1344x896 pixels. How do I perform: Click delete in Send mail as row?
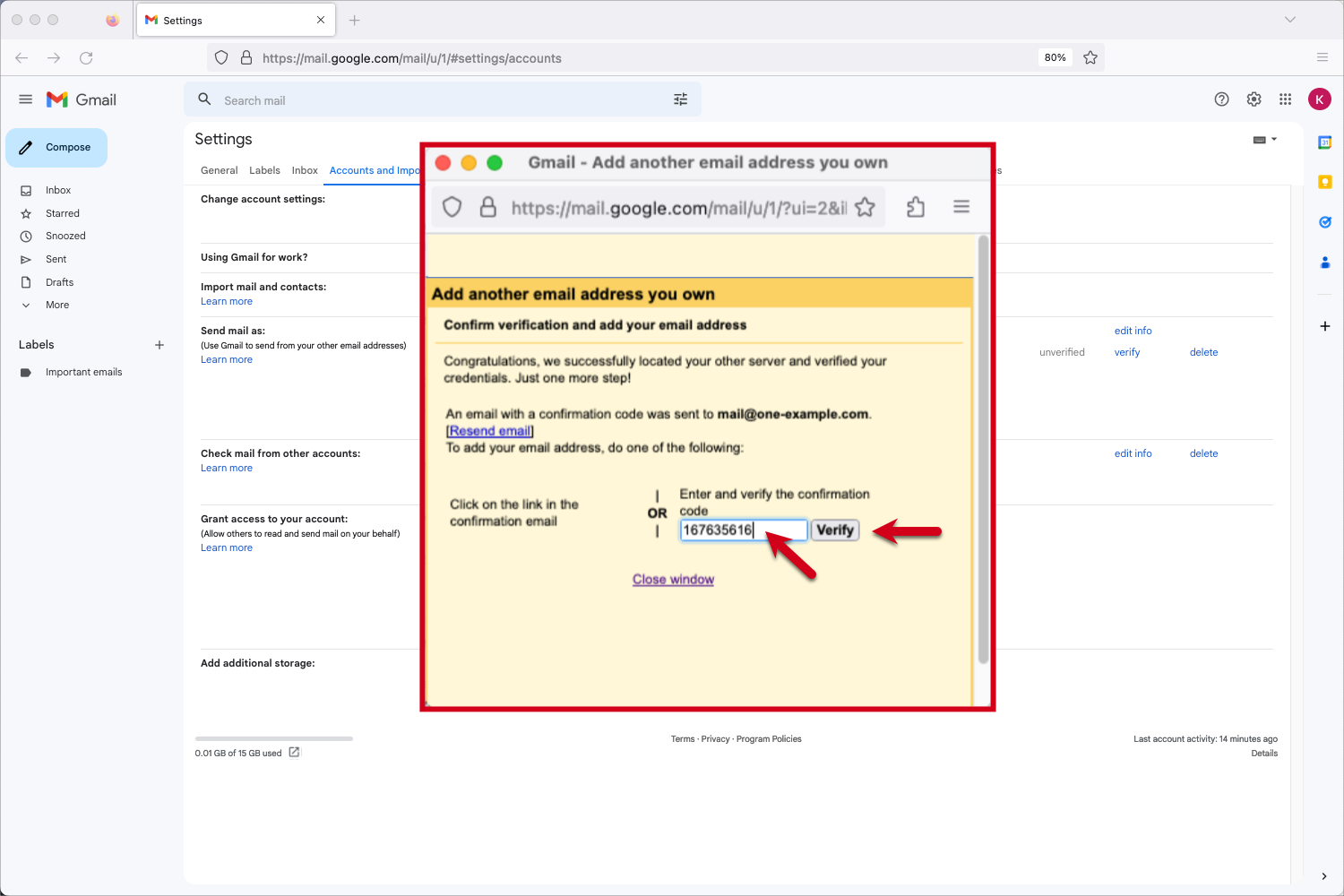(1203, 353)
